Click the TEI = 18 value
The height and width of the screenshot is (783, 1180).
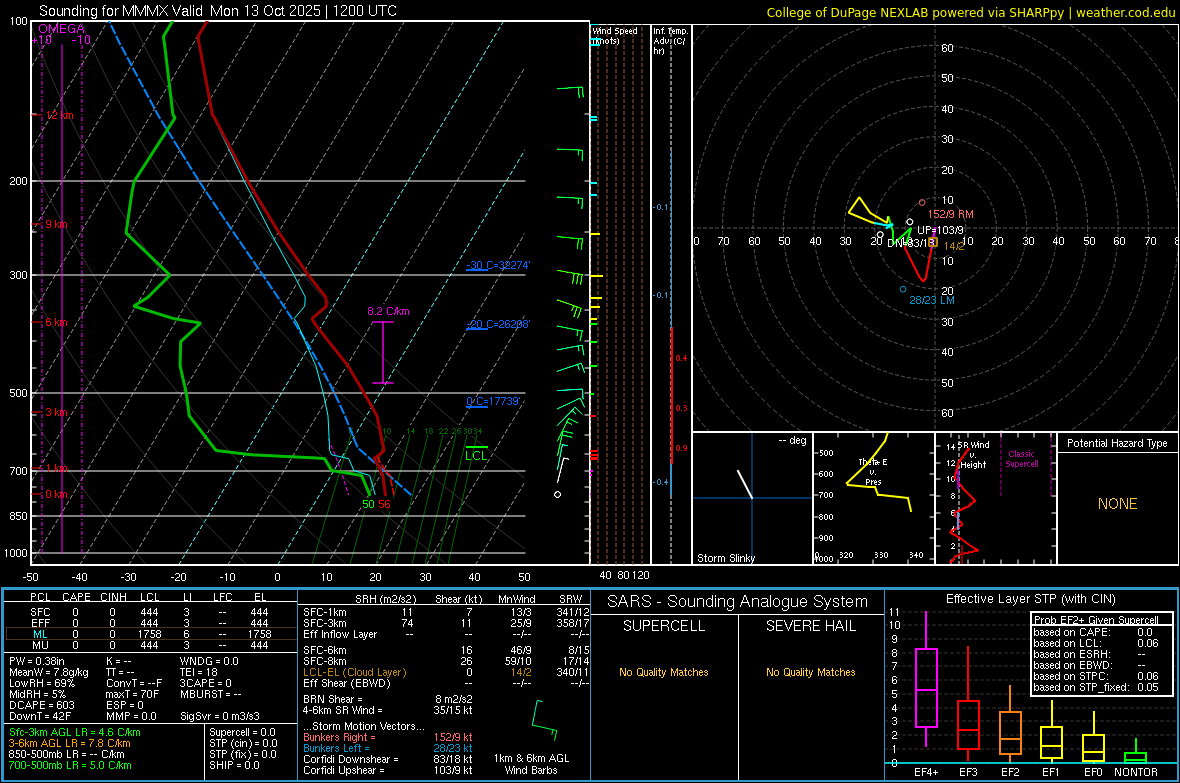(x=199, y=672)
